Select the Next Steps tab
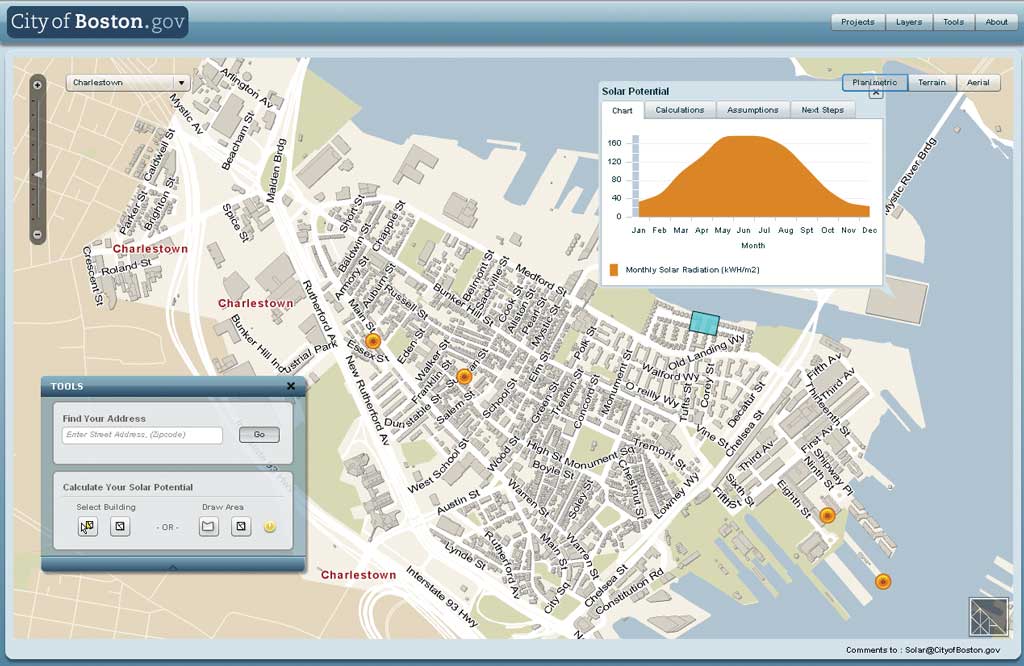1024x666 pixels. coord(822,110)
